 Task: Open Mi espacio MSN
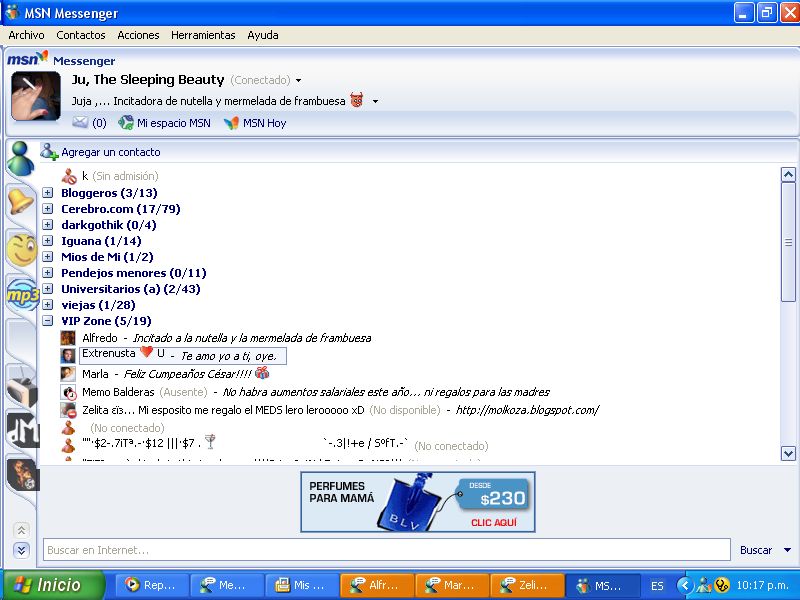pyautogui.click(x=164, y=123)
